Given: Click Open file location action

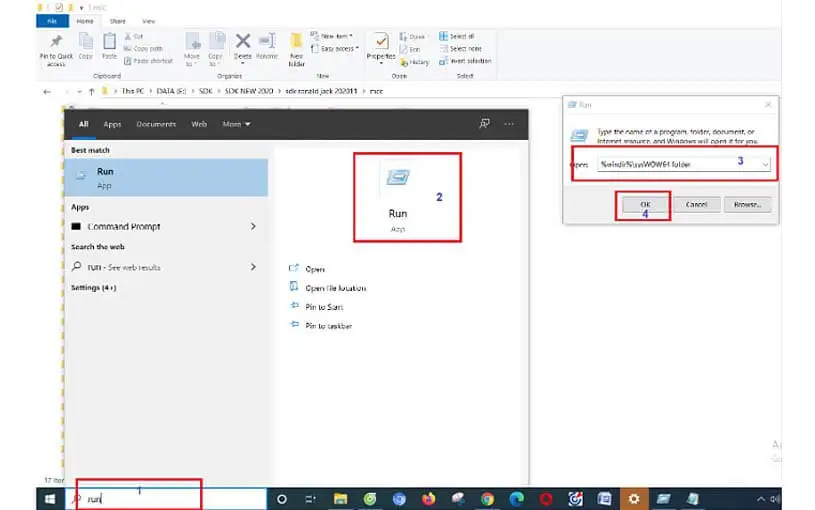Looking at the screenshot, I should [327, 287].
